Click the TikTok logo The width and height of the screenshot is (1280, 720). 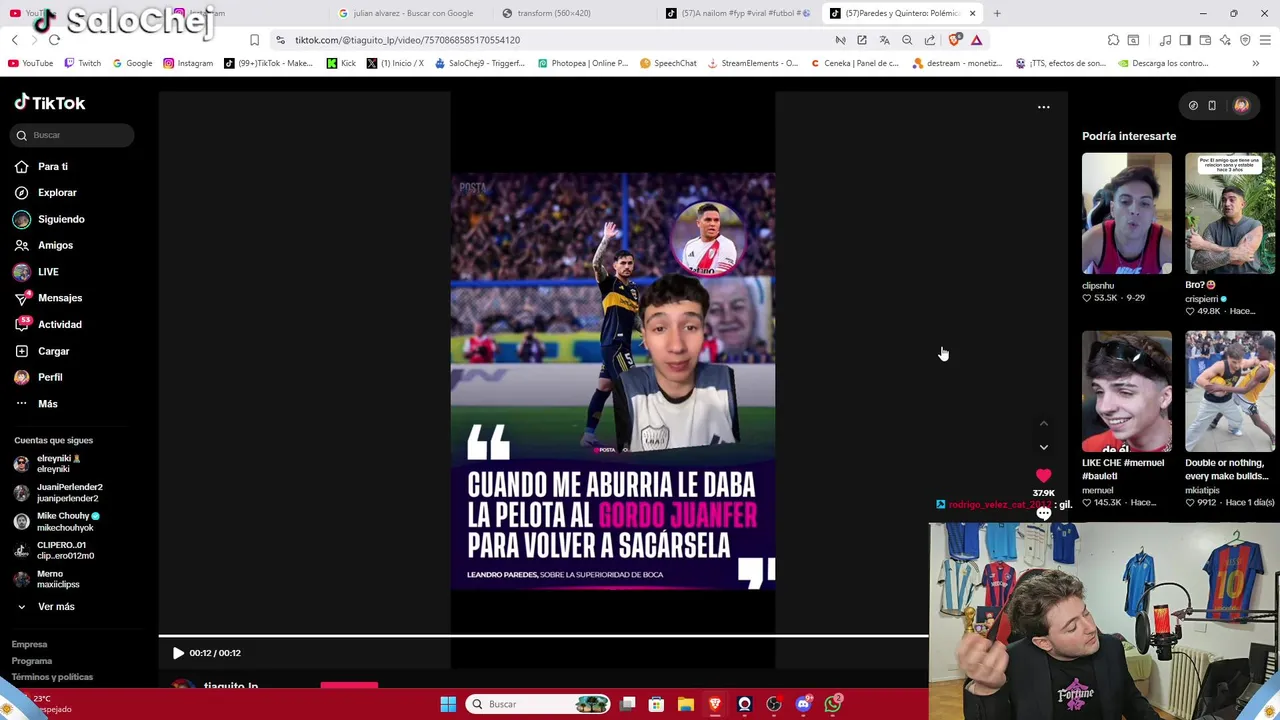[x=50, y=103]
